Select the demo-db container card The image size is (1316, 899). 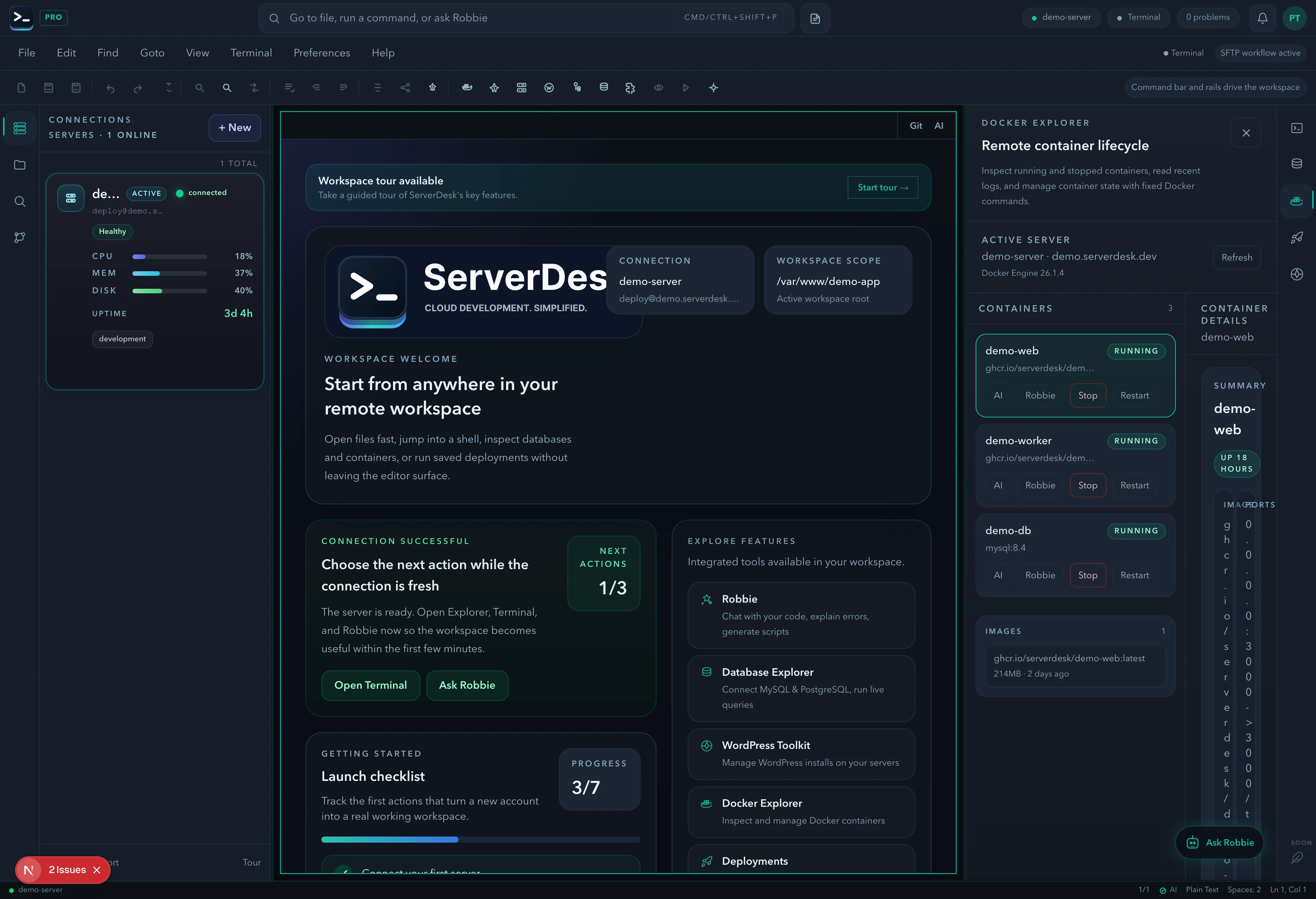[x=1075, y=556]
